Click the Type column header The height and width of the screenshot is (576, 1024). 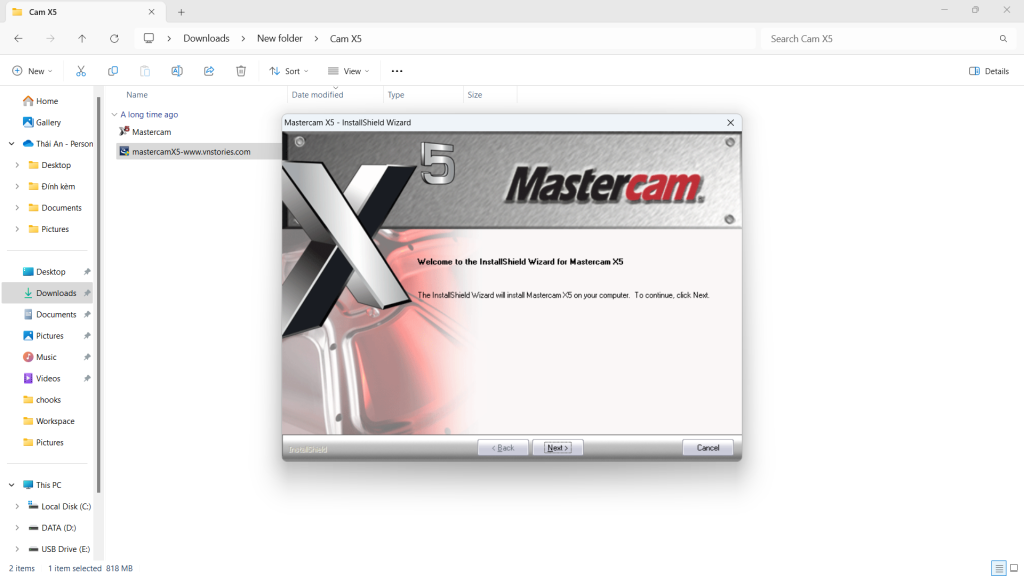(396, 95)
